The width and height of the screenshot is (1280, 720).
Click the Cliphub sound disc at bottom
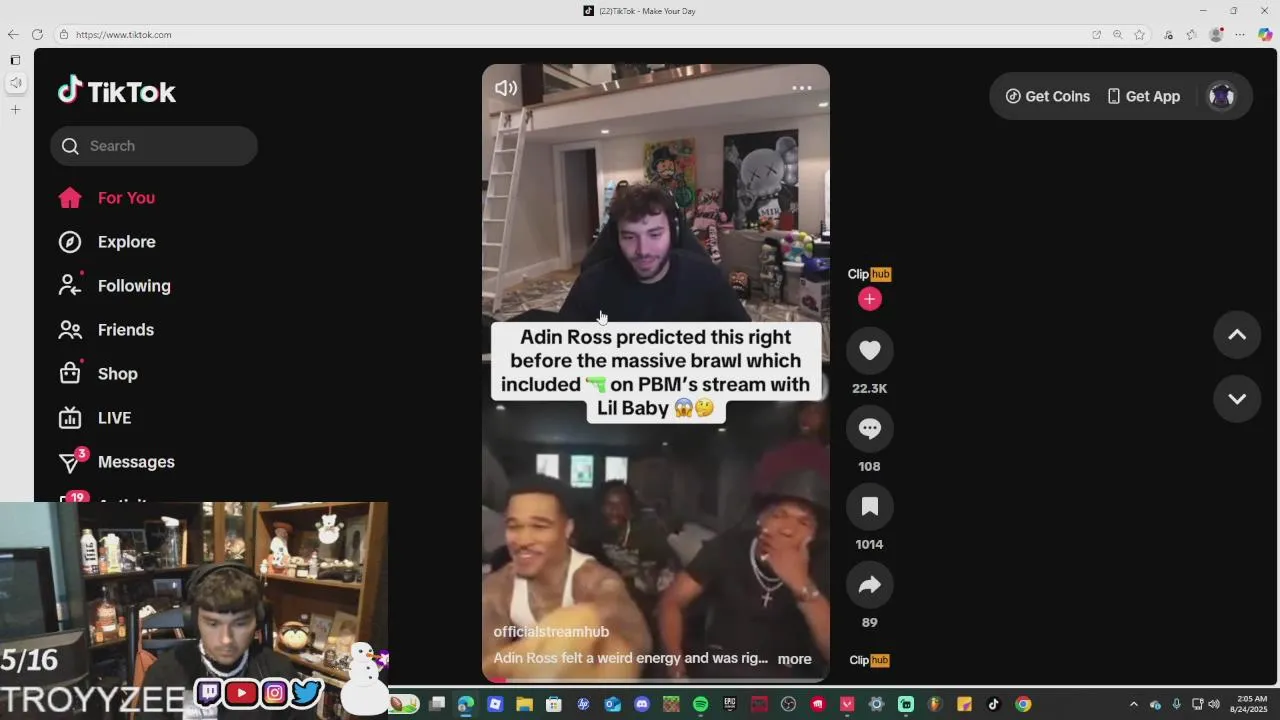869,660
